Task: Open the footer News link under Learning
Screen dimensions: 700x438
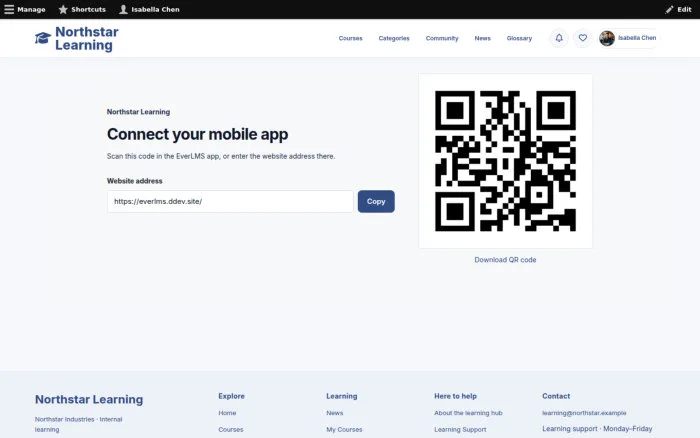Action: 335,413
